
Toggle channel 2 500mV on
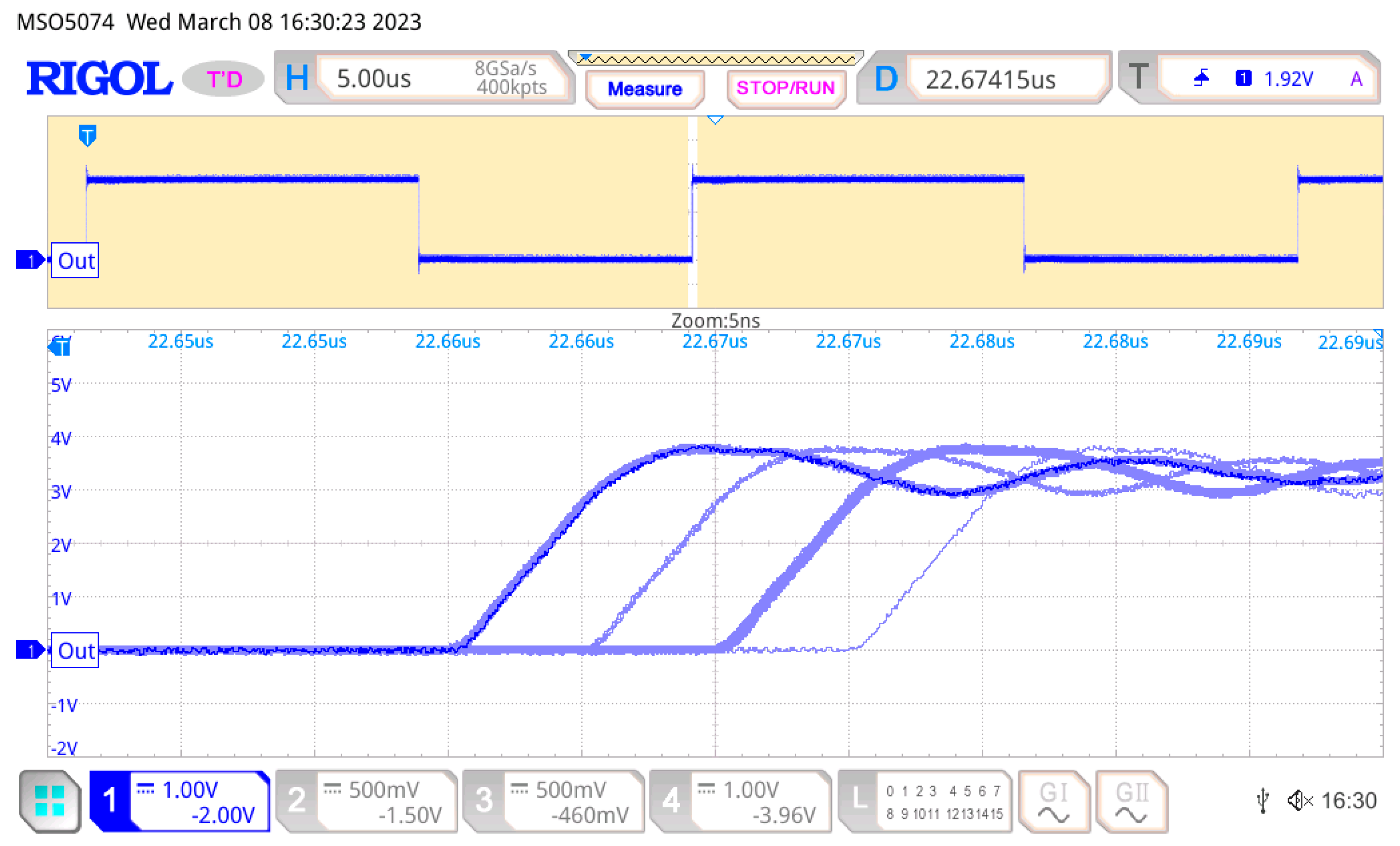click(366, 801)
